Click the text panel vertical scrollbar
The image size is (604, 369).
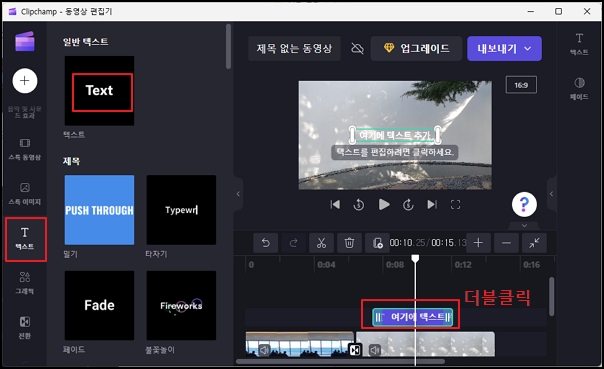[228, 47]
